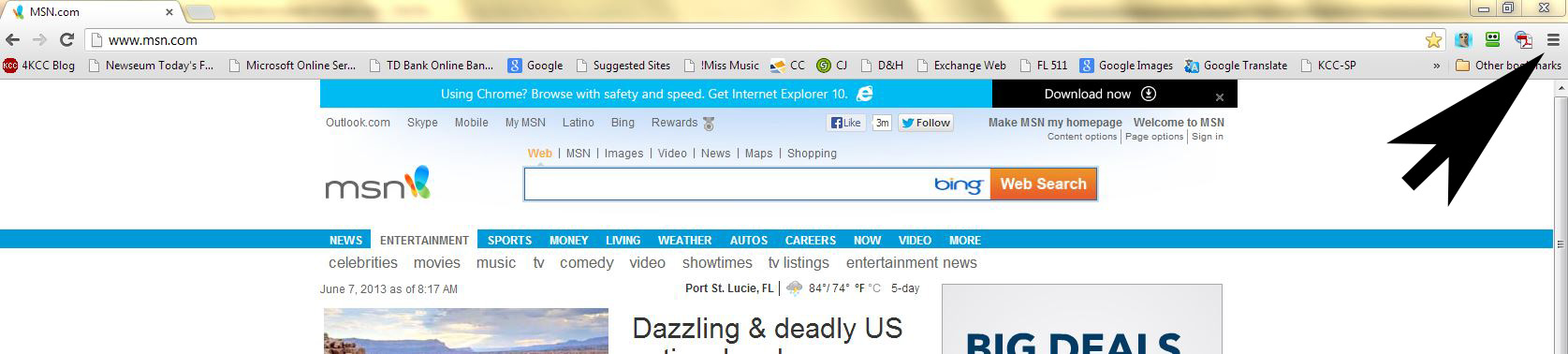Reload the page with the refresh icon
This screenshot has height=354, width=1568.
pyautogui.click(x=66, y=40)
